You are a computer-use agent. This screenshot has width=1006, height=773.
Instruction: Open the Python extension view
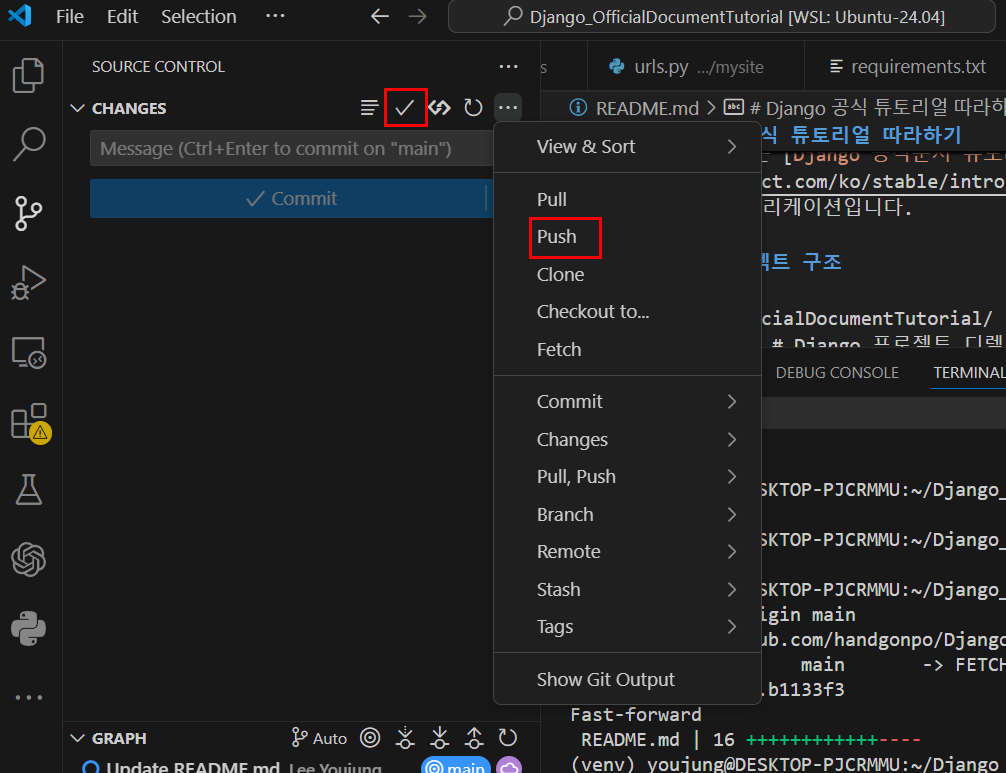[x=28, y=628]
